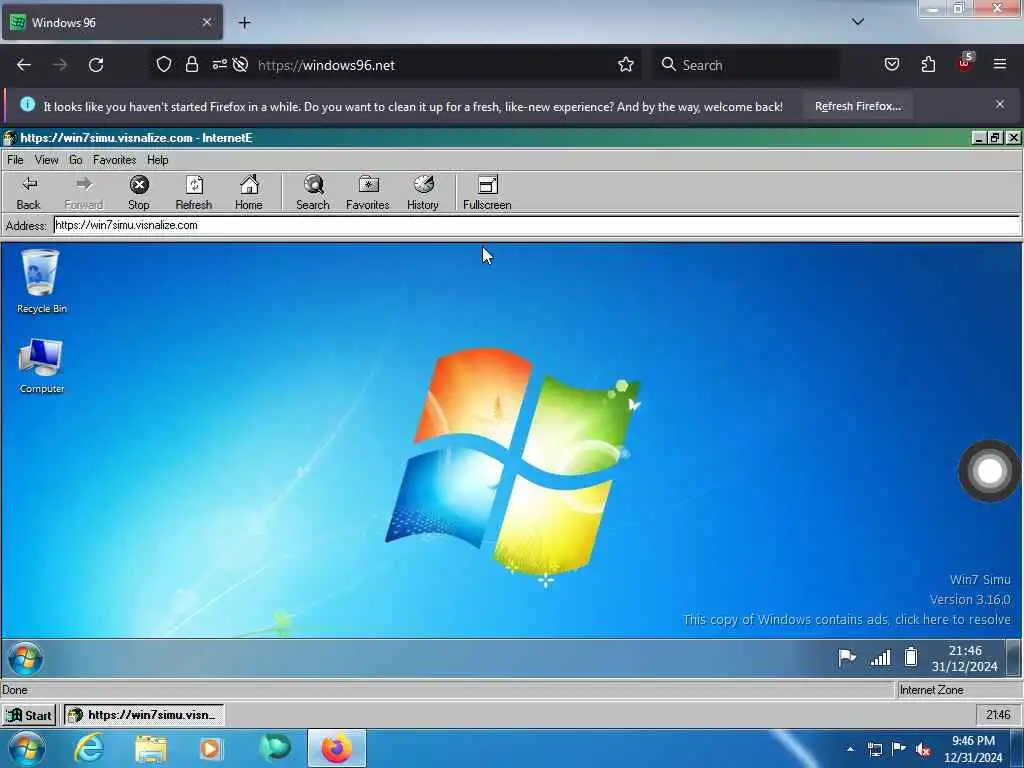Click the muted volume icon in host tray

coord(923,749)
